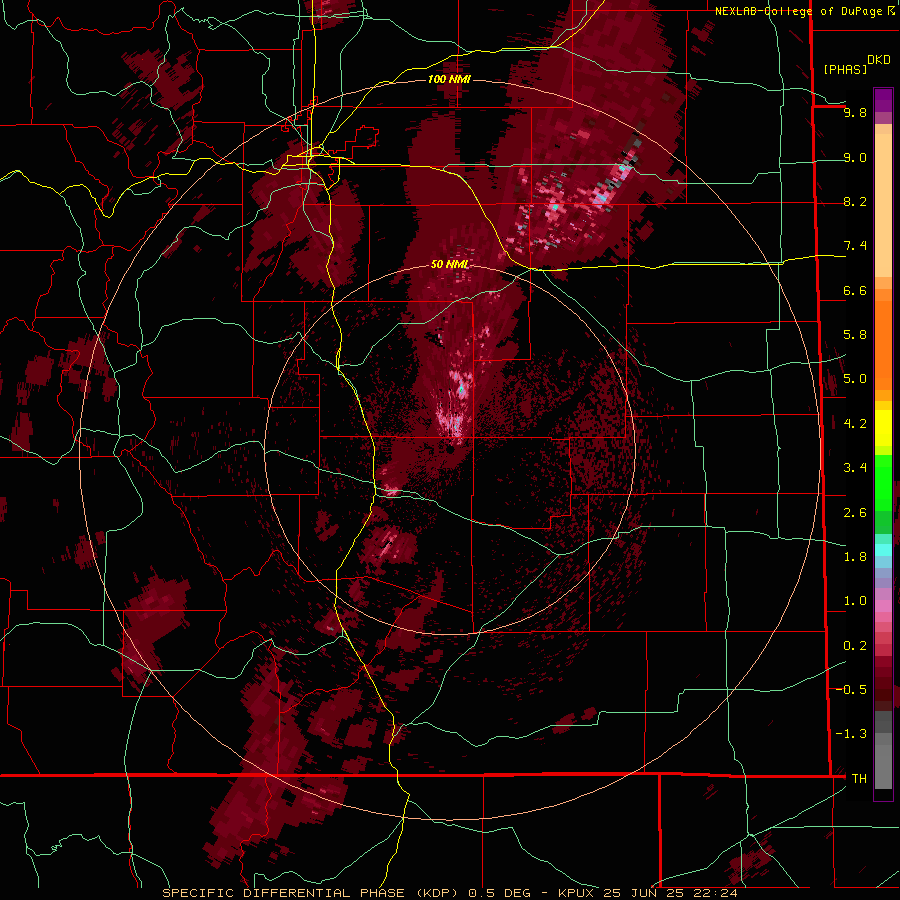The width and height of the screenshot is (900, 900).
Task: Select the 9.0 scale value
Action: pos(855,157)
